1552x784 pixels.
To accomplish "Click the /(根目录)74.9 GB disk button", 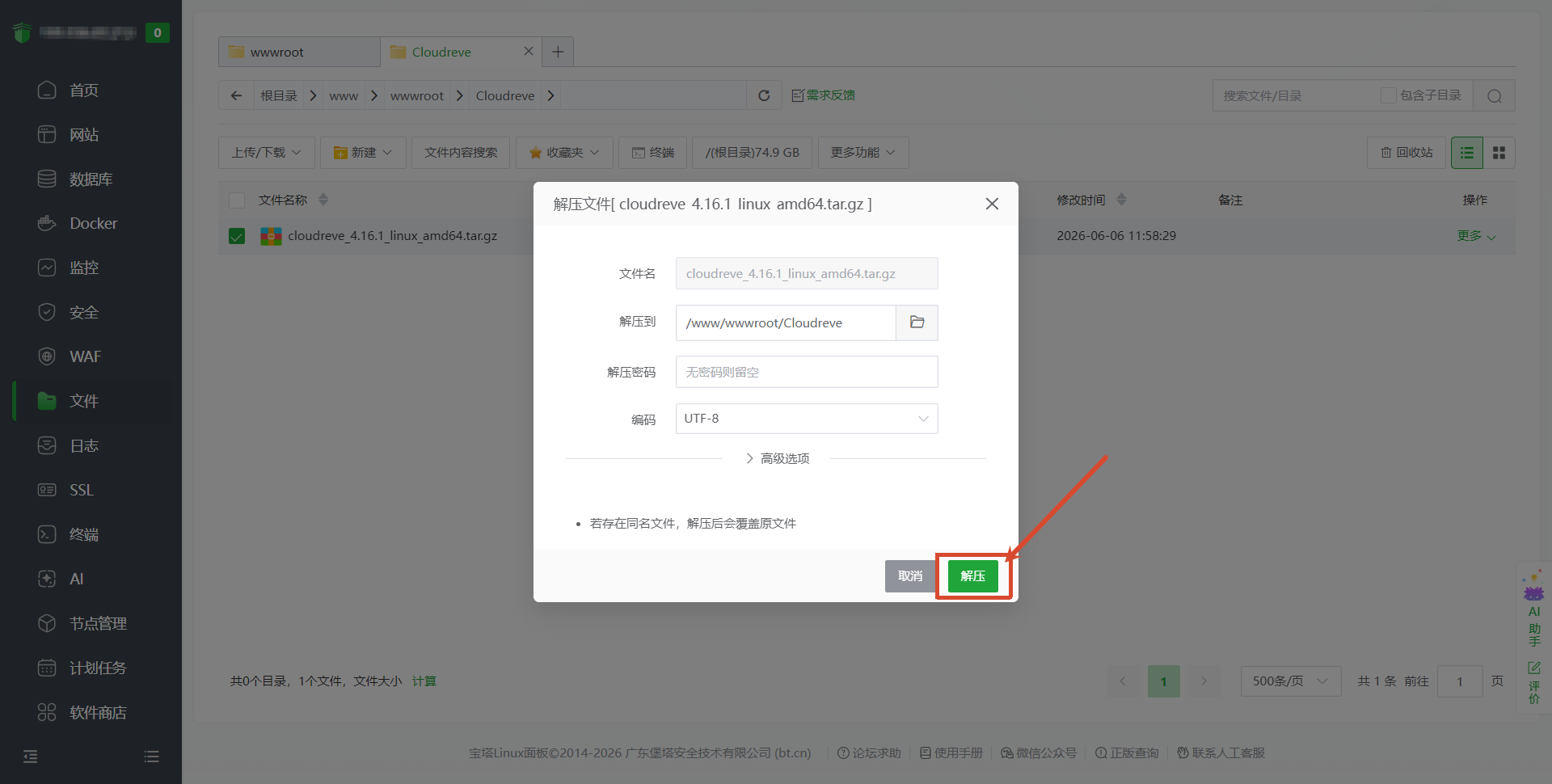I will (752, 152).
